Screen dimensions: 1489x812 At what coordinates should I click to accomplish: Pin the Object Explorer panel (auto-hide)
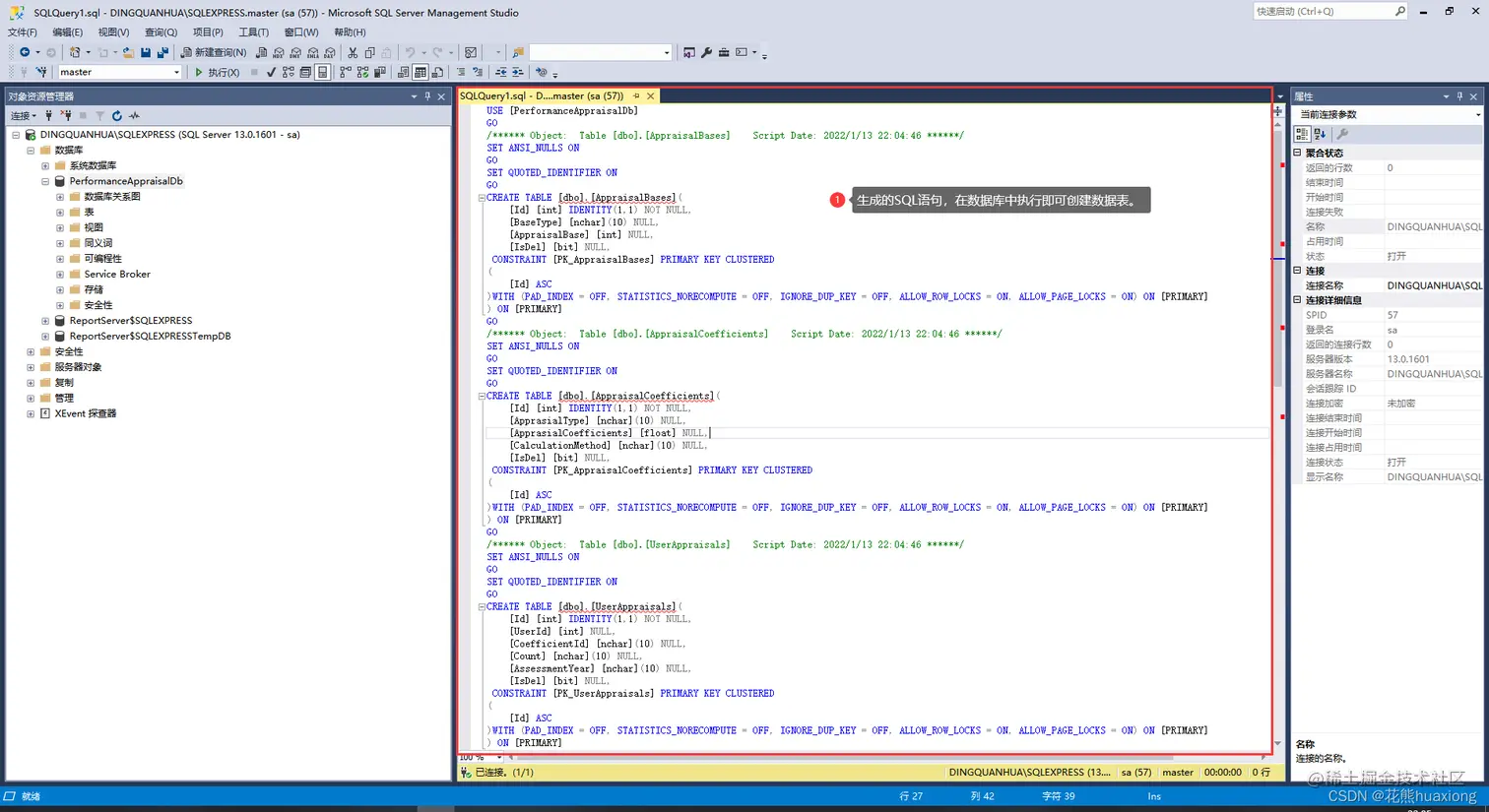tap(427, 96)
